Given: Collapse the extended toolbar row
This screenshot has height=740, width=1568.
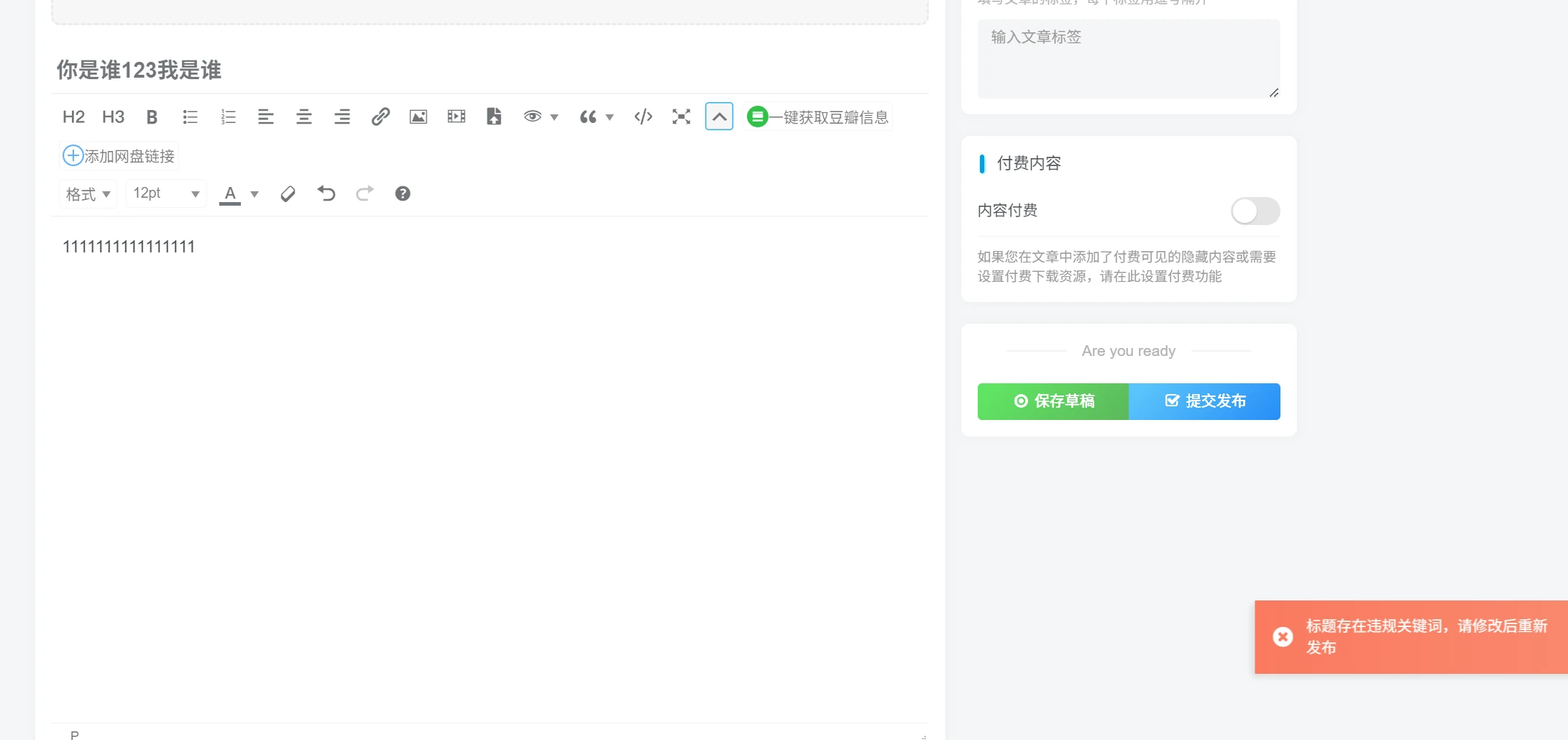Looking at the screenshot, I should point(719,117).
